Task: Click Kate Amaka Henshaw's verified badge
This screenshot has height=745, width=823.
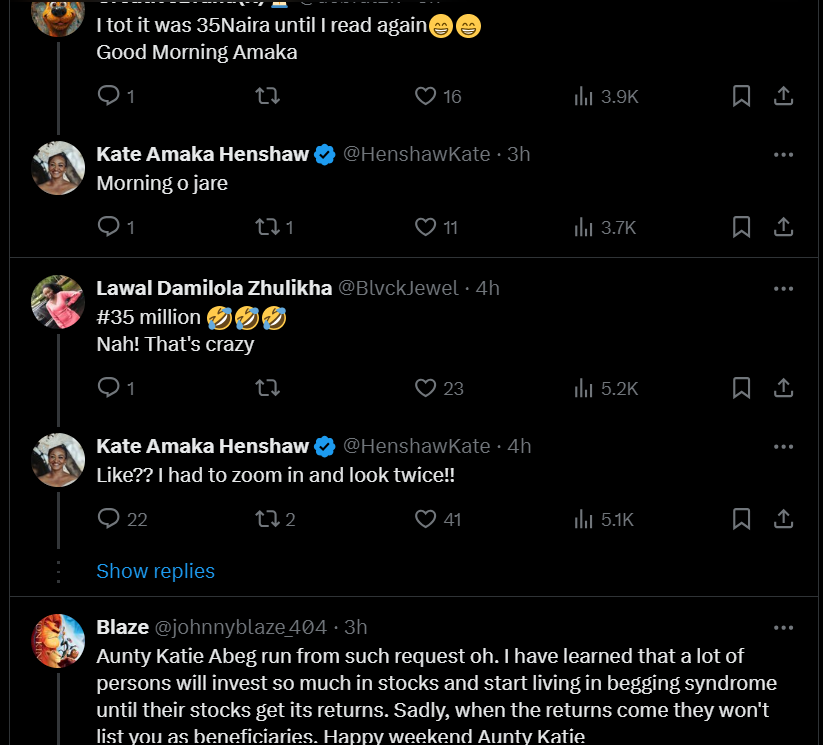Action: pos(324,154)
